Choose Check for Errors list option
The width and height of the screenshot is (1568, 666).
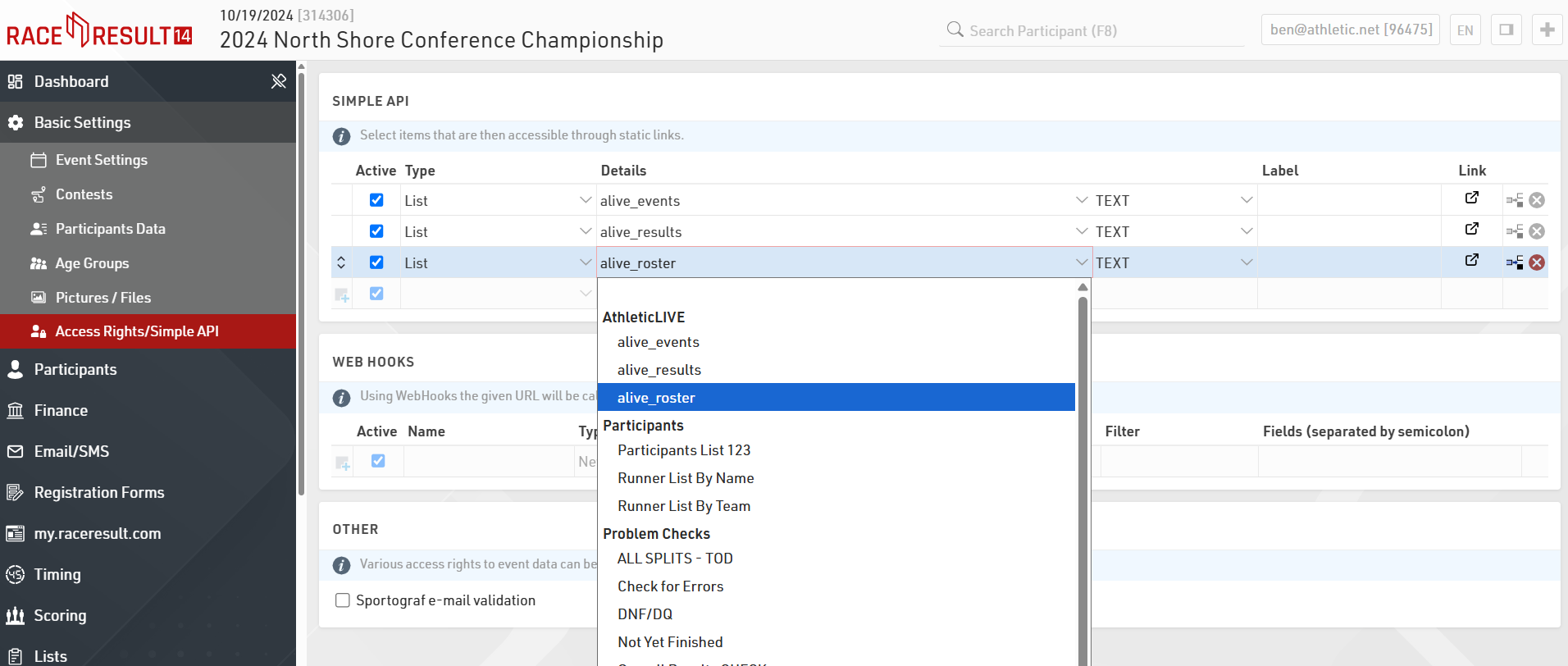pos(670,586)
